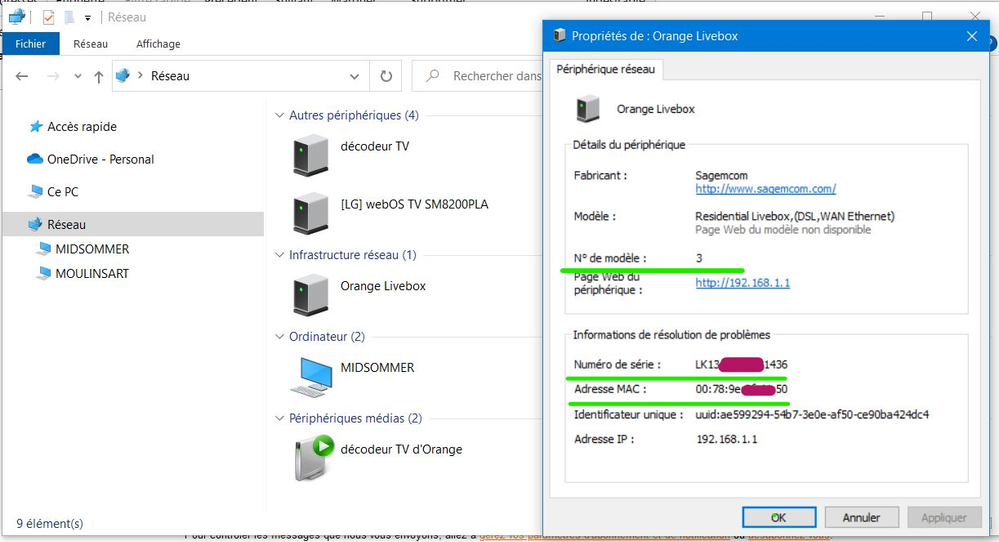
Task: Open the sagemcom.com manufacturer link
Action: coord(765,189)
